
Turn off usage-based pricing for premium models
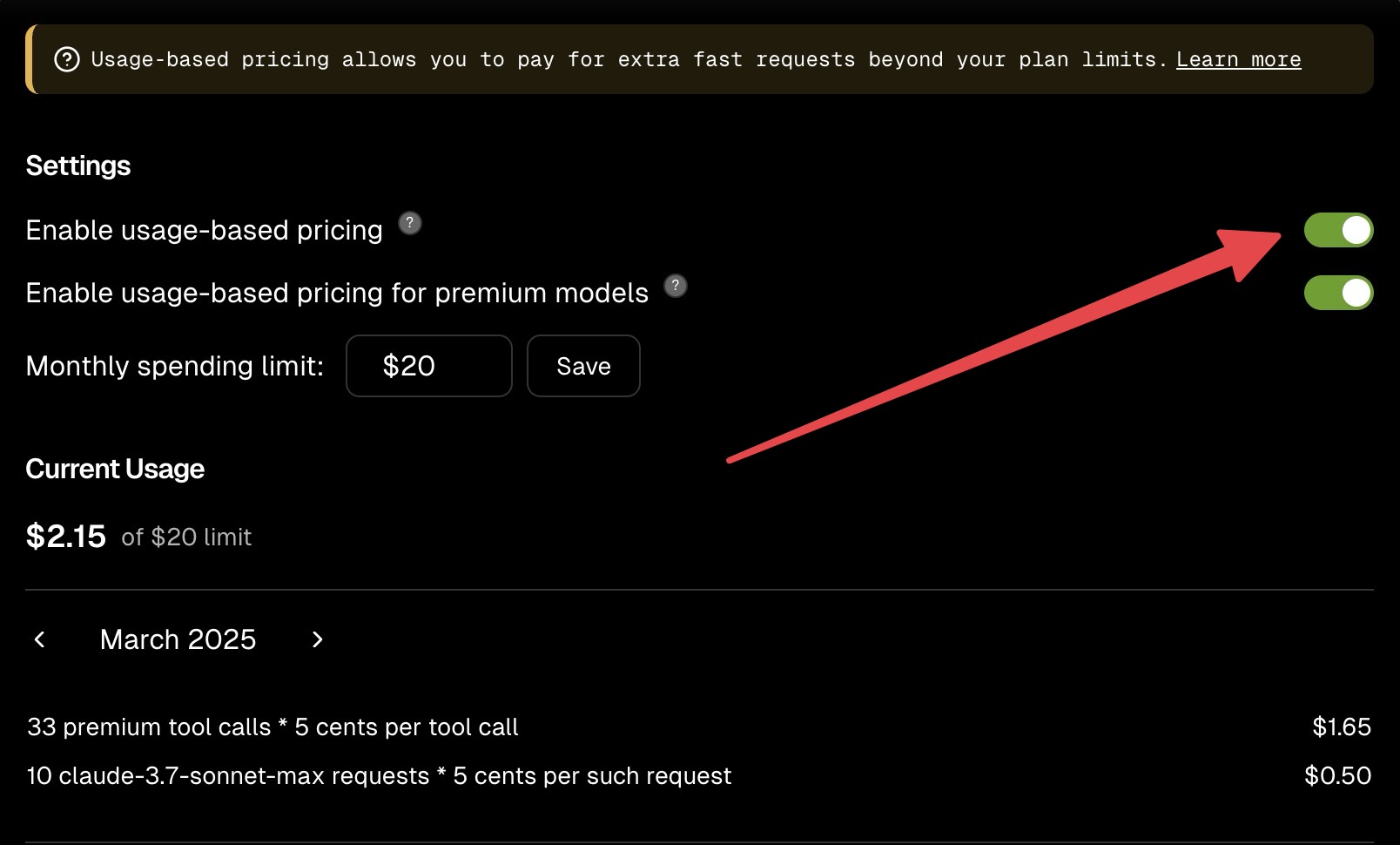coord(1338,293)
